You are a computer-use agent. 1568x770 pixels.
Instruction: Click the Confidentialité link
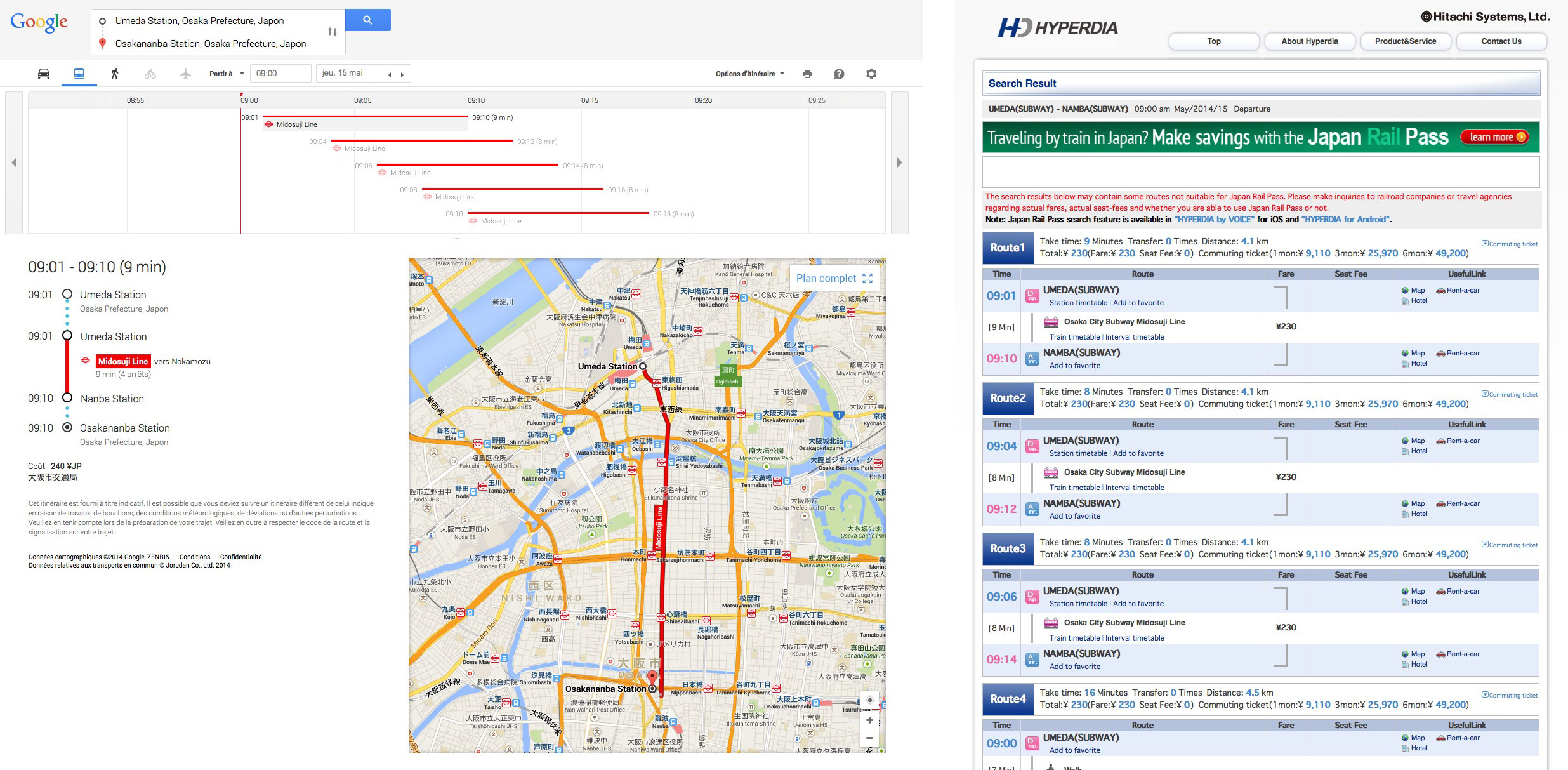click(240, 557)
